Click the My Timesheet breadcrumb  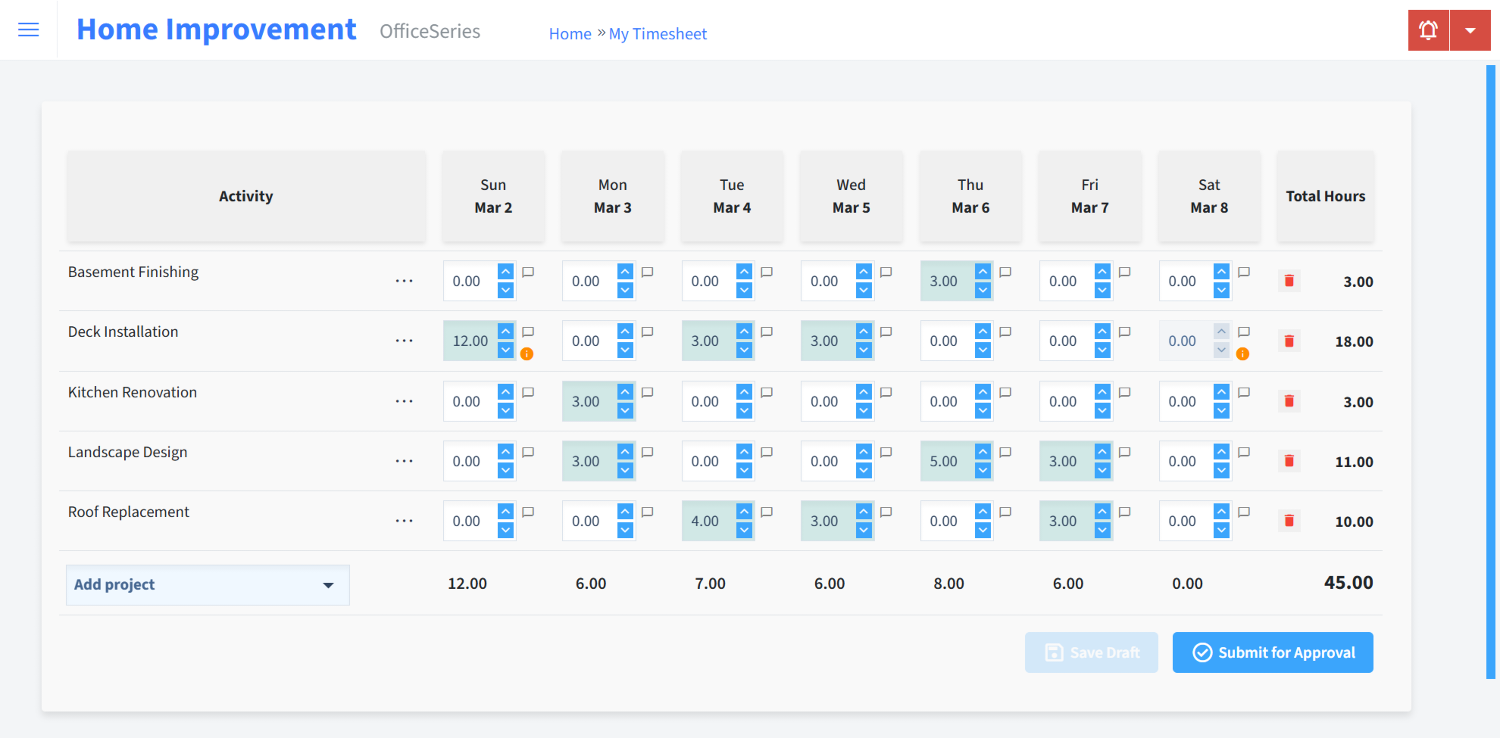(657, 34)
